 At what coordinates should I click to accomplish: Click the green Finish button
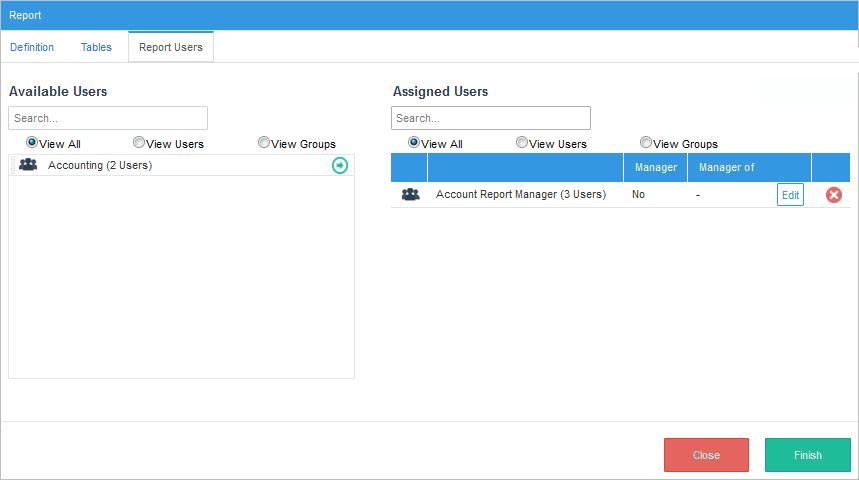(807, 455)
